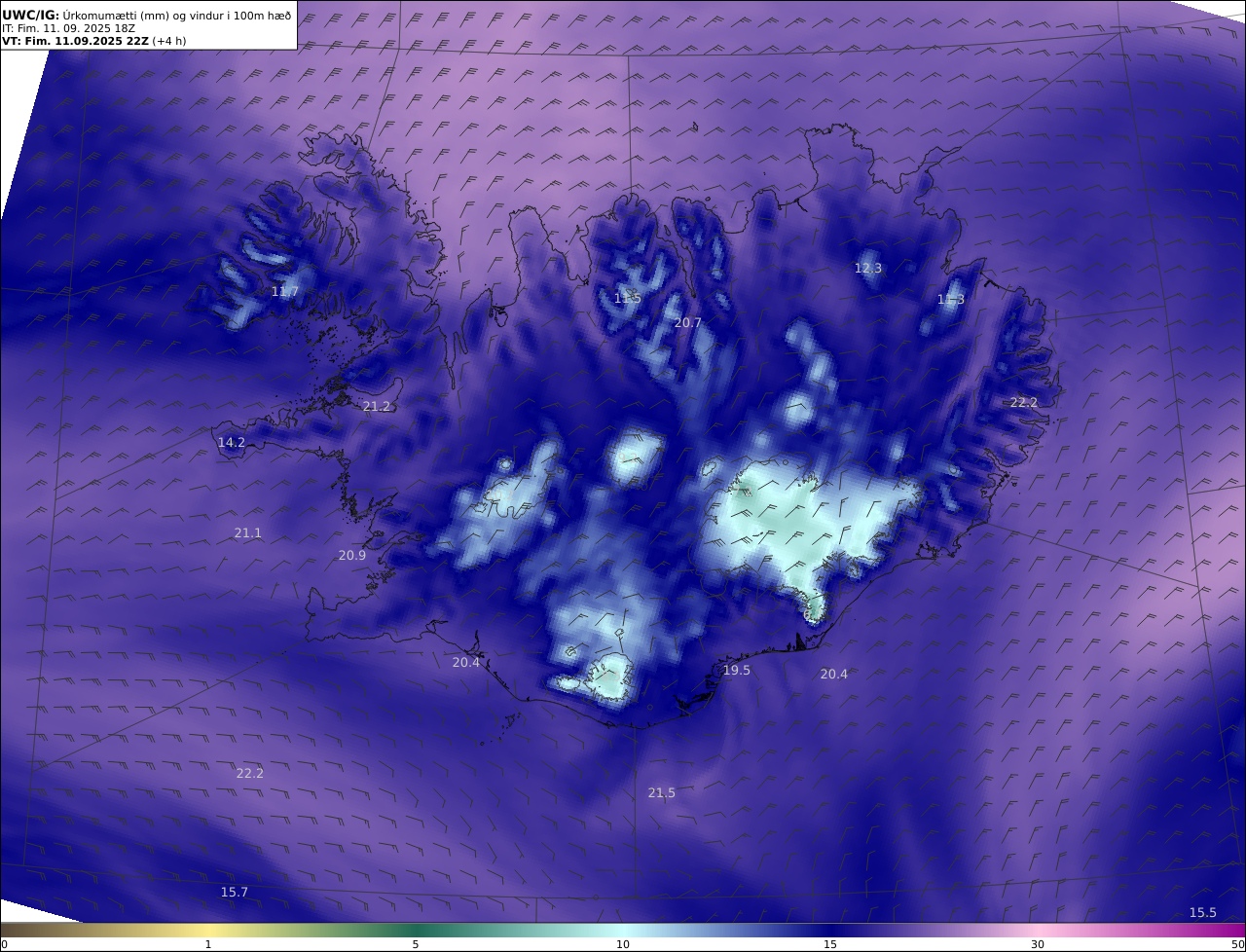
Task: Click the 20.9 value on the map
Action: pos(352,555)
